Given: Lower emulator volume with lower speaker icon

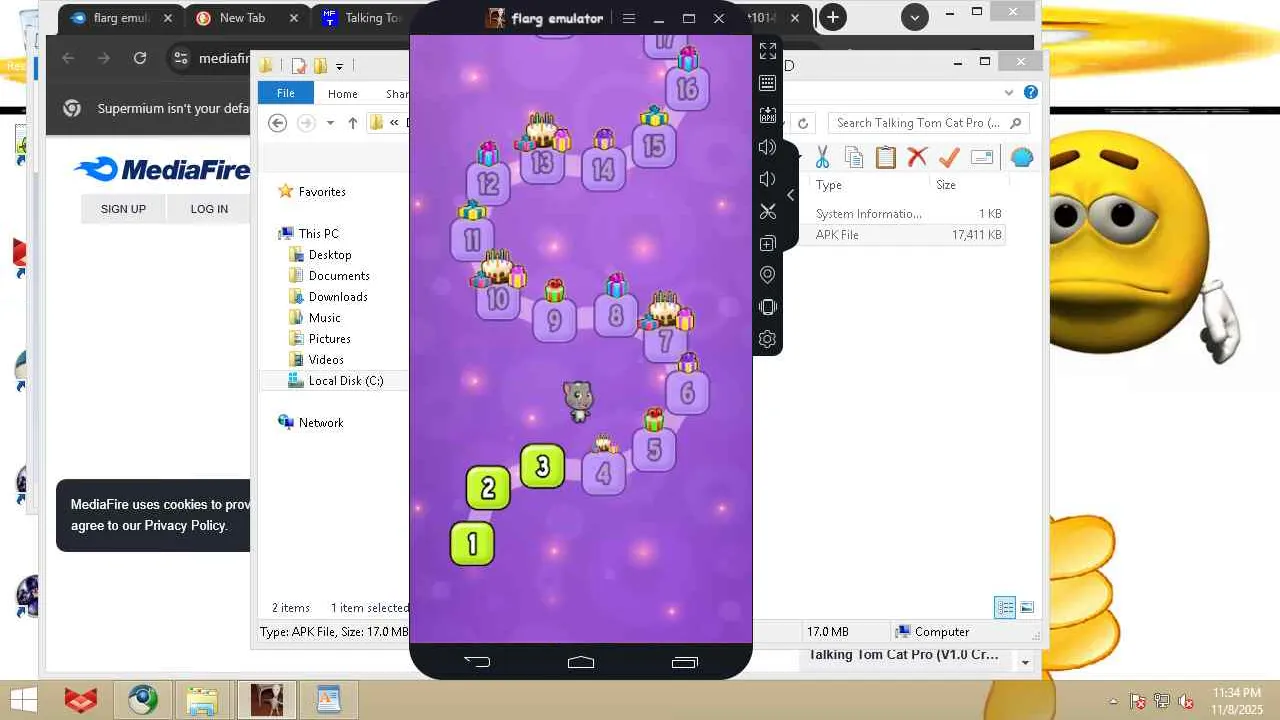Looking at the screenshot, I should pyautogui.click(x=768, y=179).
